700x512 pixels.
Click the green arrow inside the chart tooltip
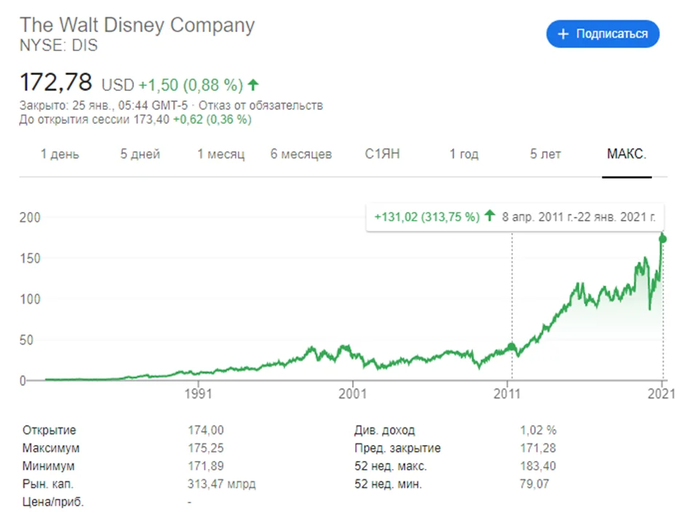(490, 216)
